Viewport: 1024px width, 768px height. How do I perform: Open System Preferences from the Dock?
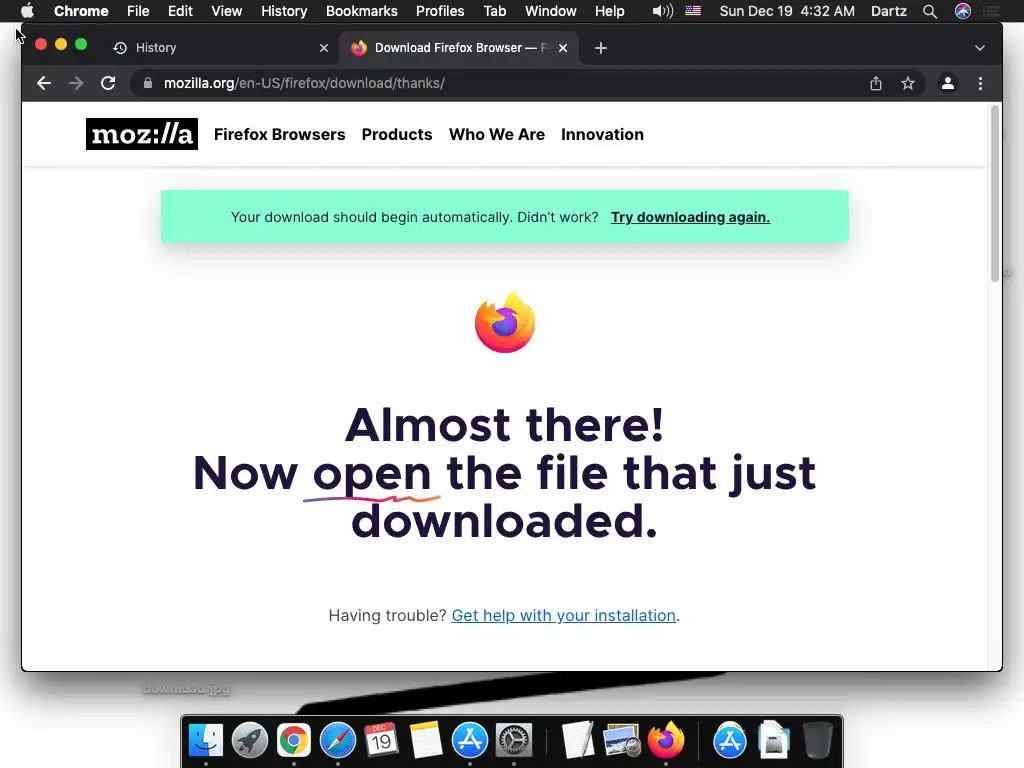click(514, 741)
